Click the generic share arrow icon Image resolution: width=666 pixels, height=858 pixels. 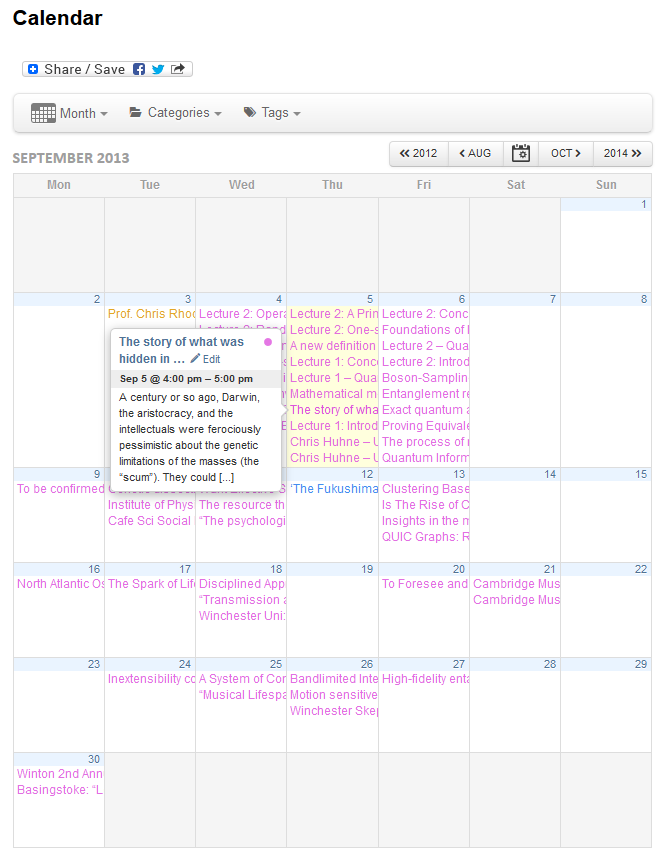pos(178,69)
